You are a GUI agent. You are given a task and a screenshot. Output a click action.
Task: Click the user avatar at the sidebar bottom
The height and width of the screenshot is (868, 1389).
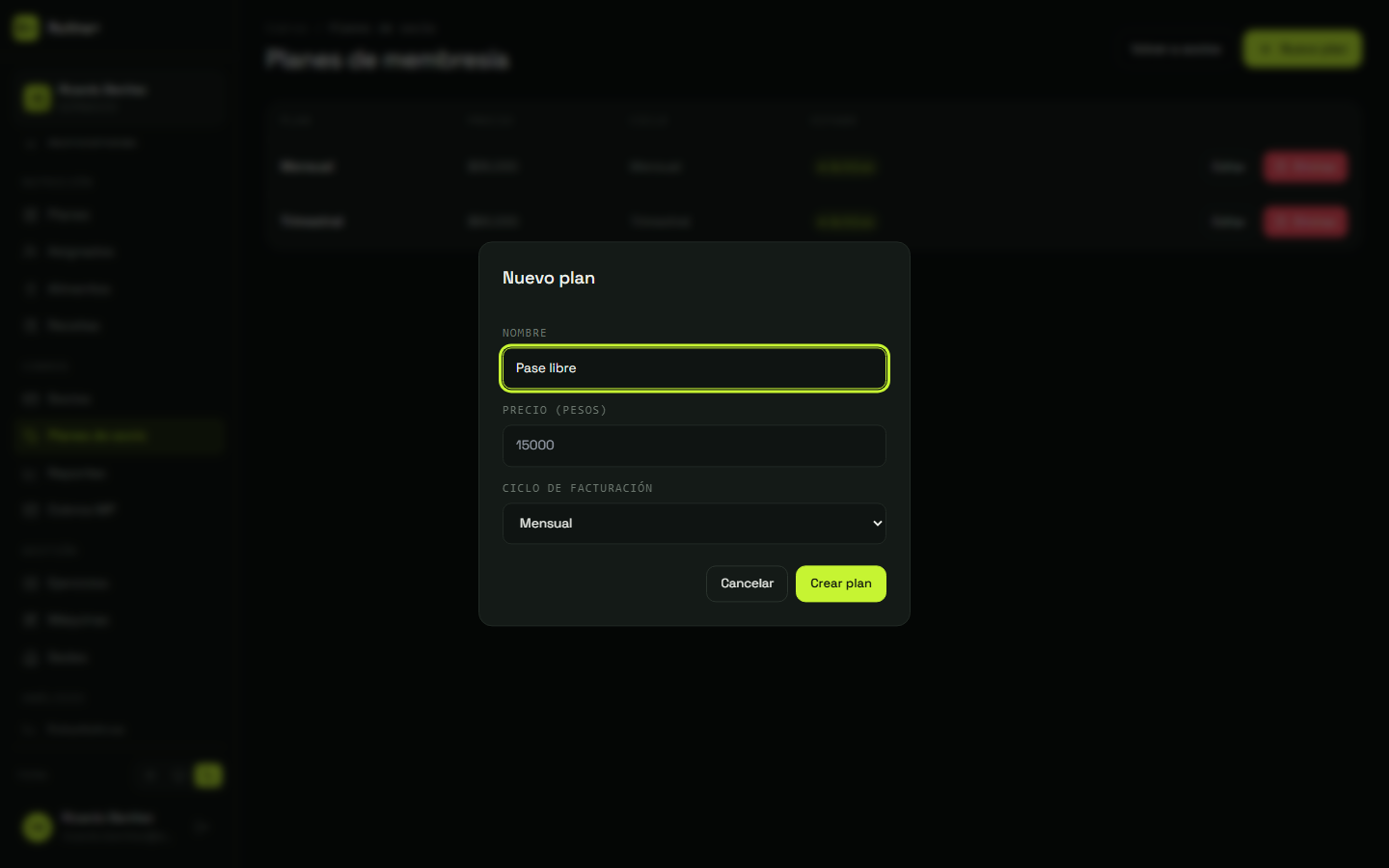(x=38, y=827)
